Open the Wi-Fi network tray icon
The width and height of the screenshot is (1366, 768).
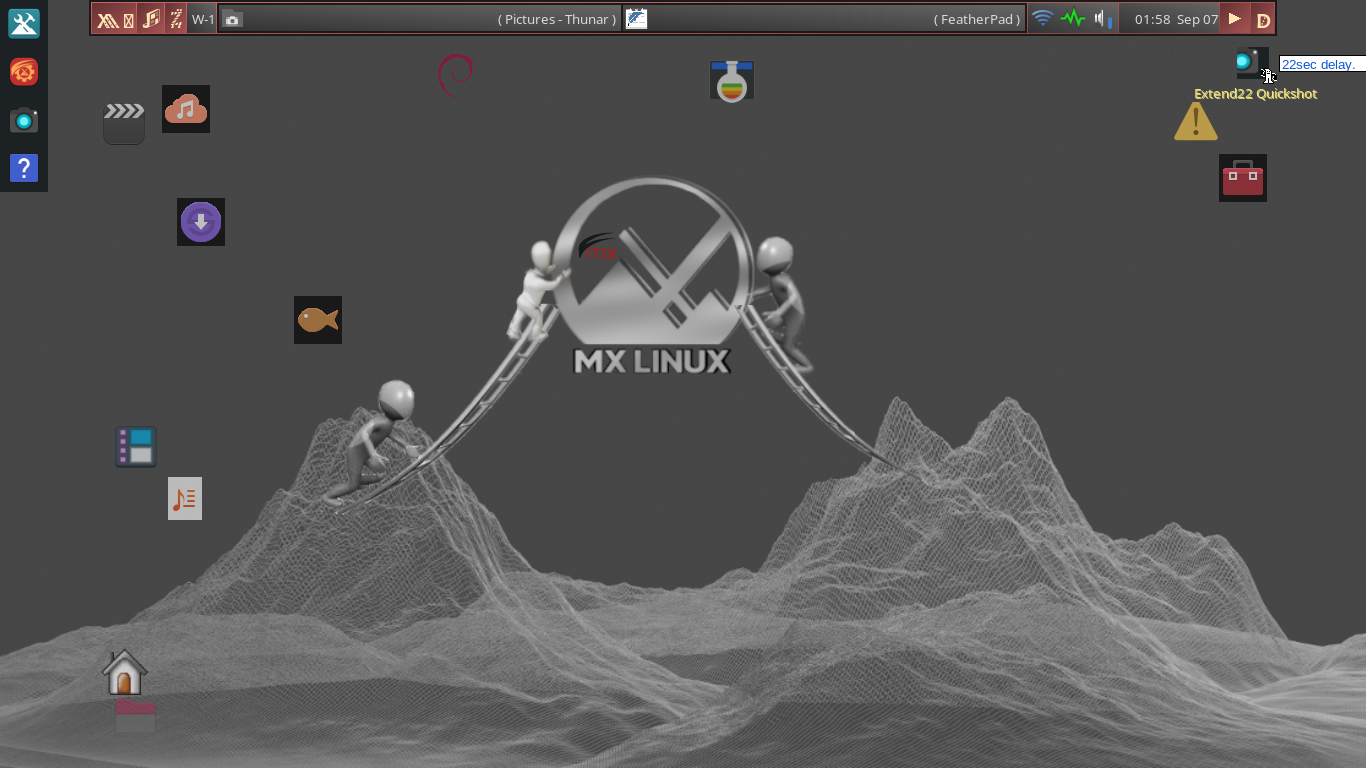[1043, 19]
